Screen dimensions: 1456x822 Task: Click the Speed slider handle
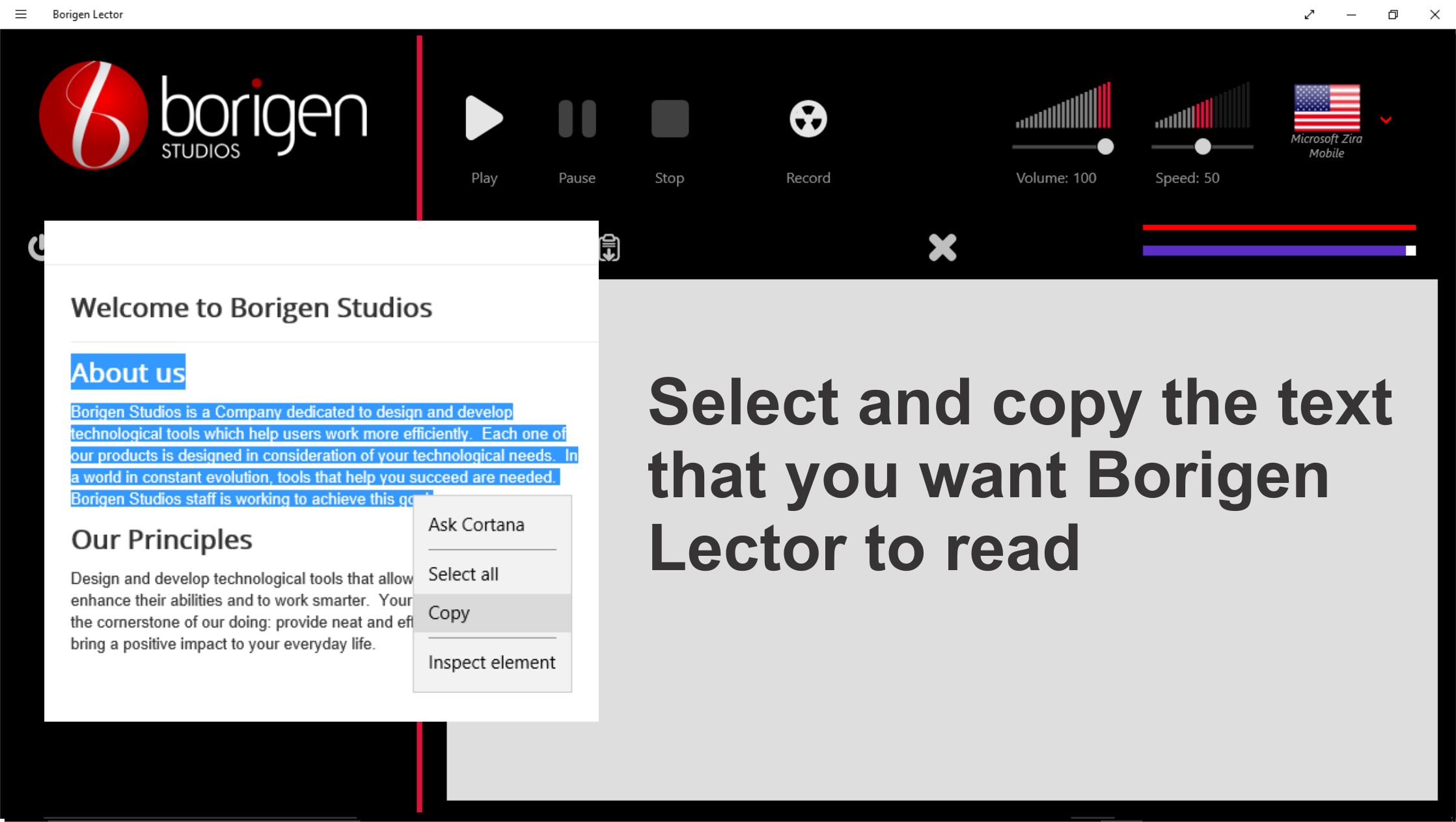(1202, 146)
